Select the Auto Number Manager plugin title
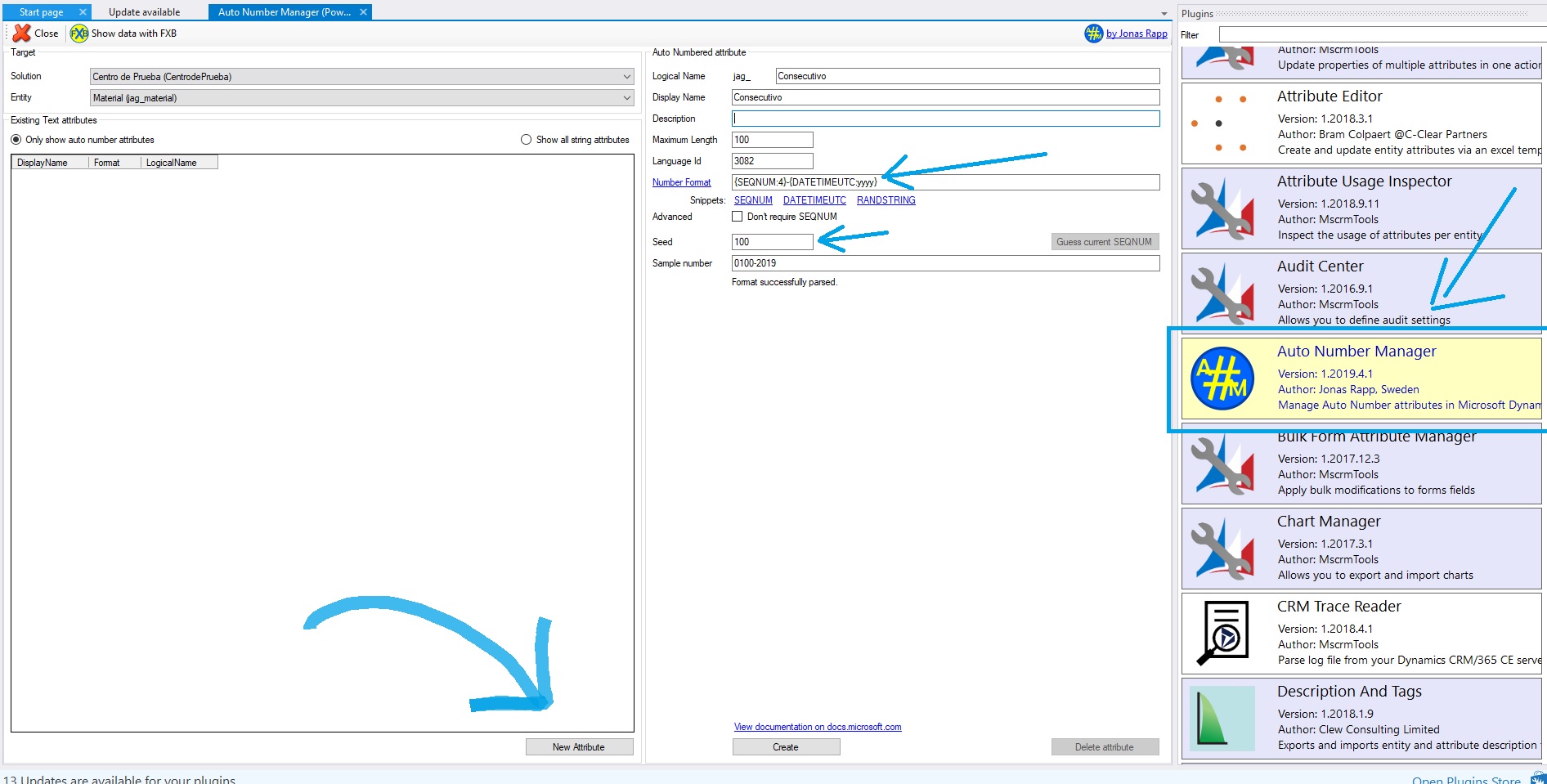 click(1356, 352)
